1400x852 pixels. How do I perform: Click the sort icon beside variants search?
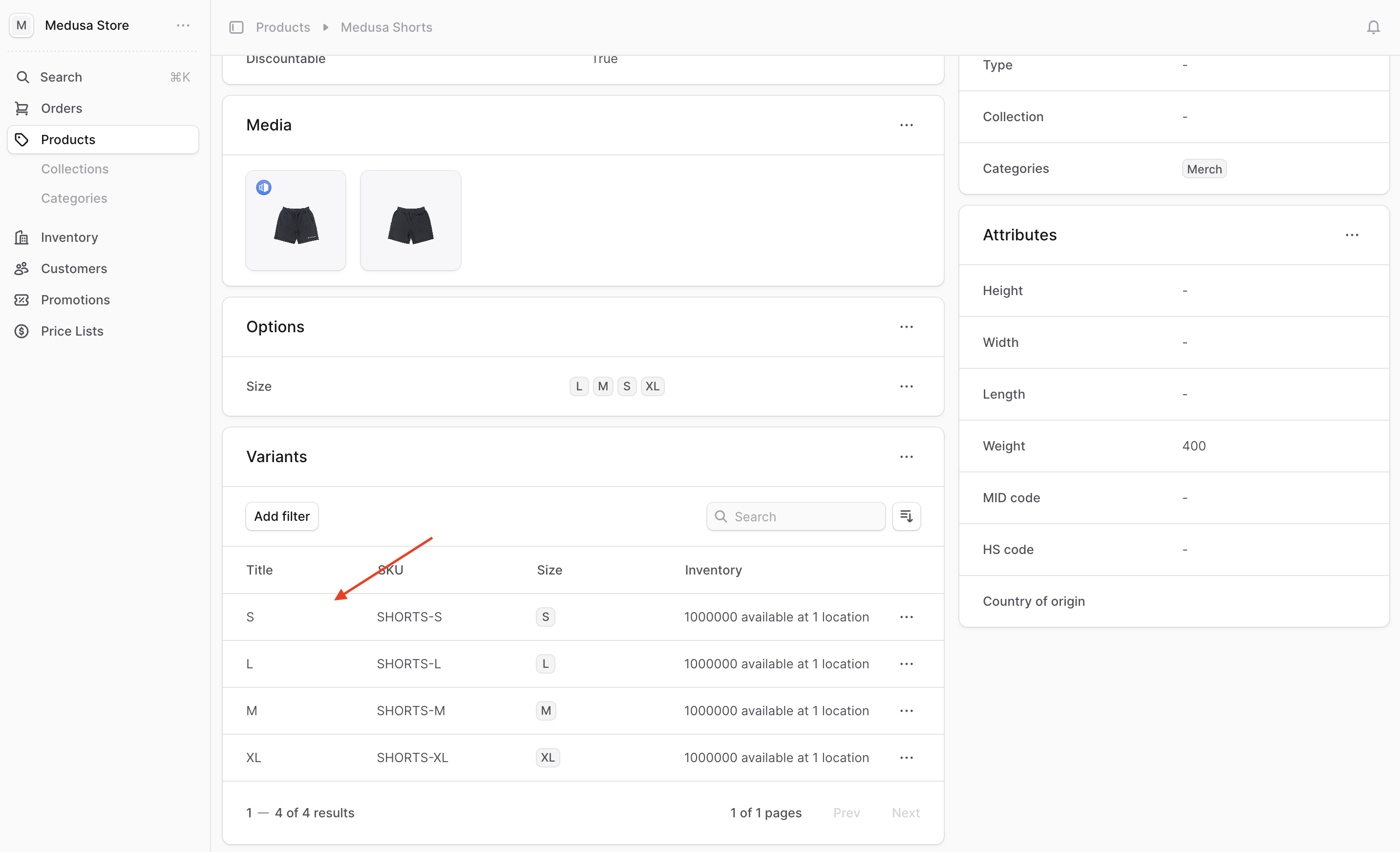906,516
